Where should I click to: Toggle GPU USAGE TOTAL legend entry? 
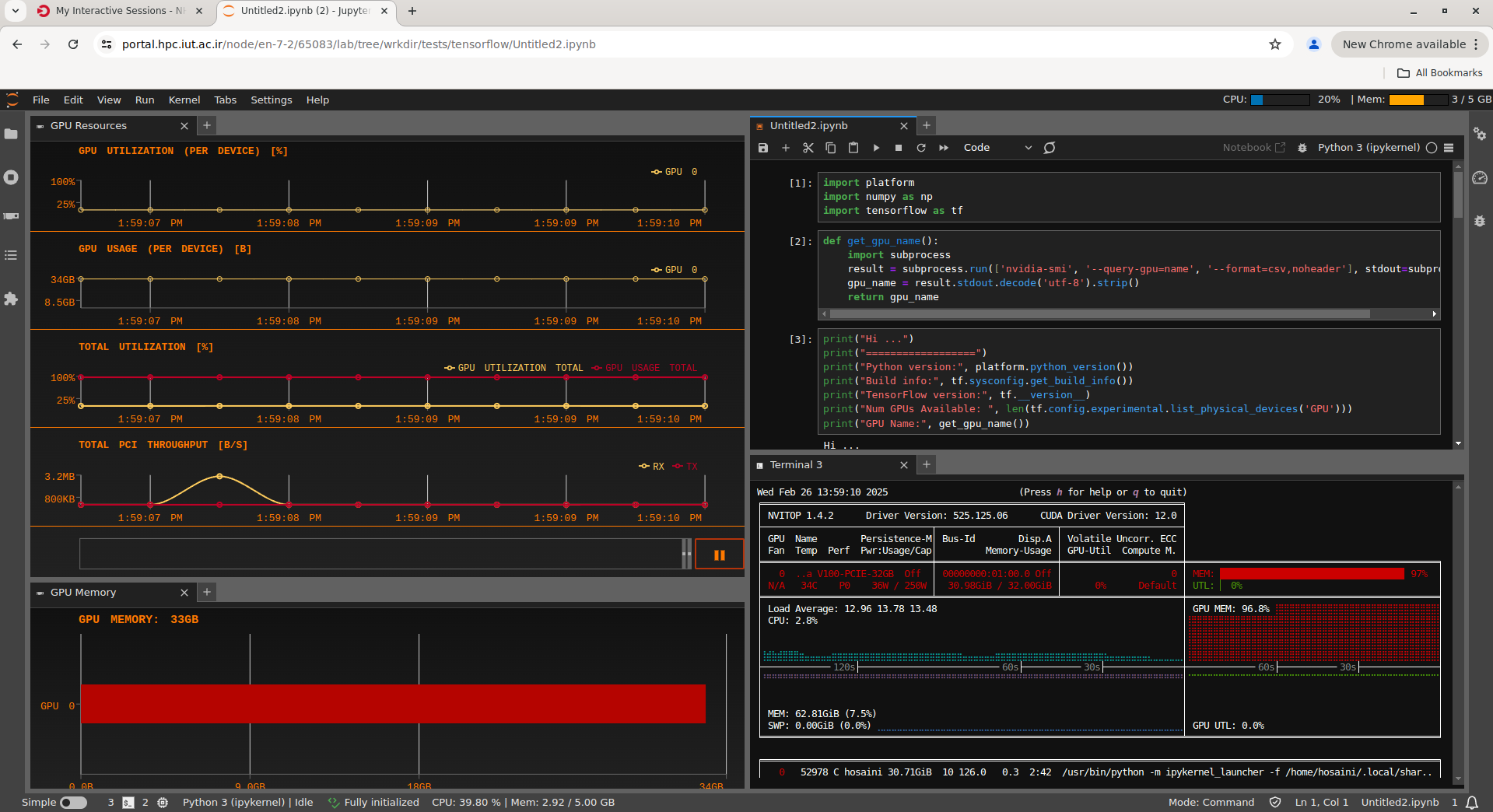644,368
